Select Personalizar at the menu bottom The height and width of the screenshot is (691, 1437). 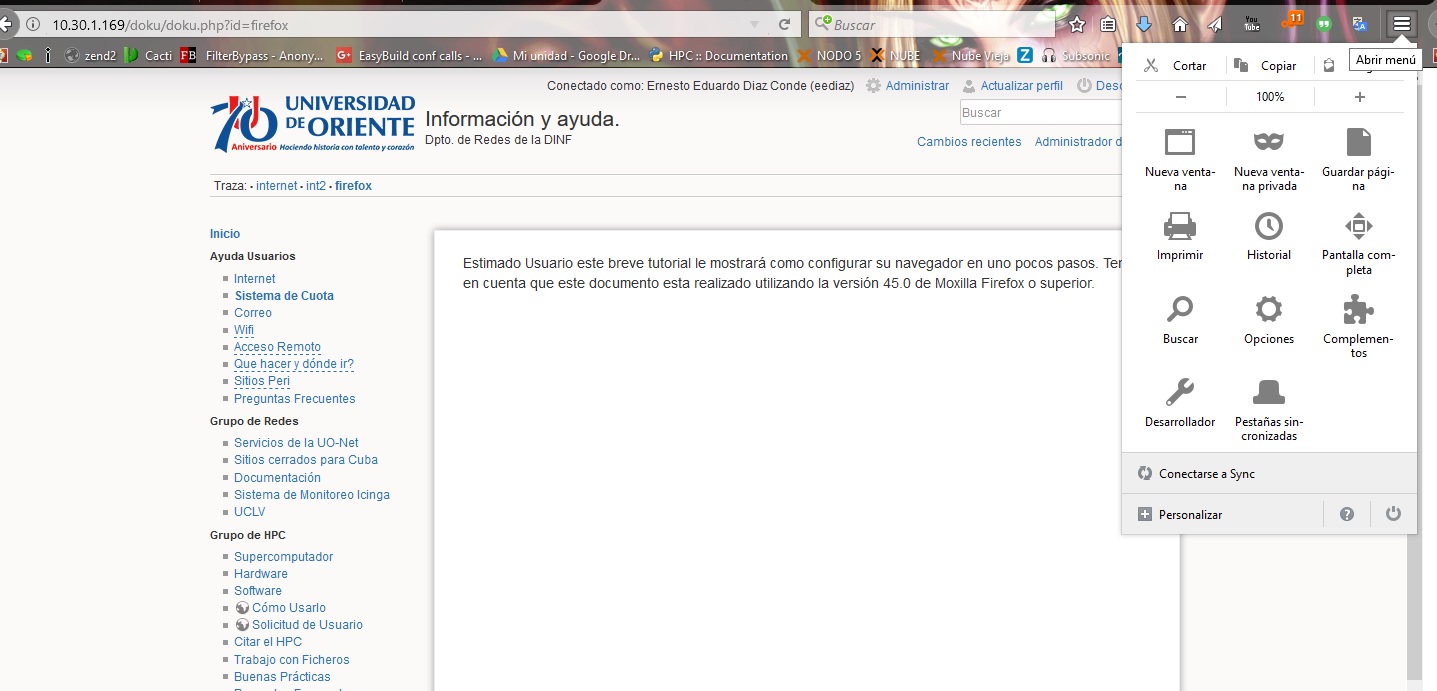1190,514
